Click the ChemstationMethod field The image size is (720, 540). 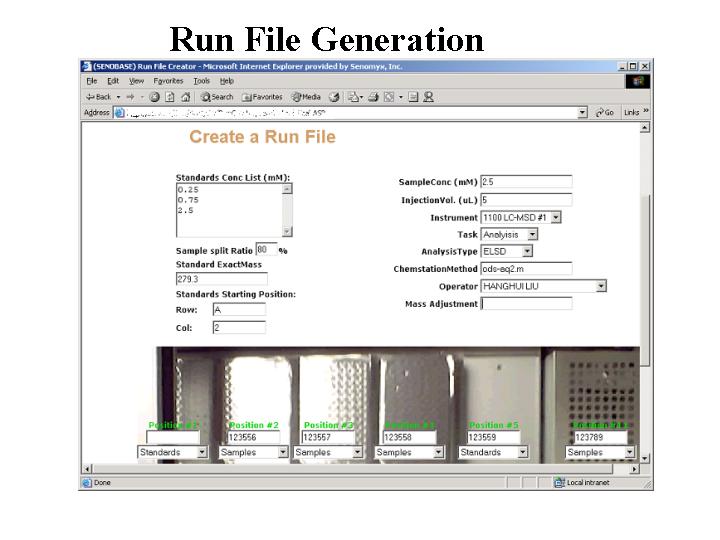[x=526, y=269]
